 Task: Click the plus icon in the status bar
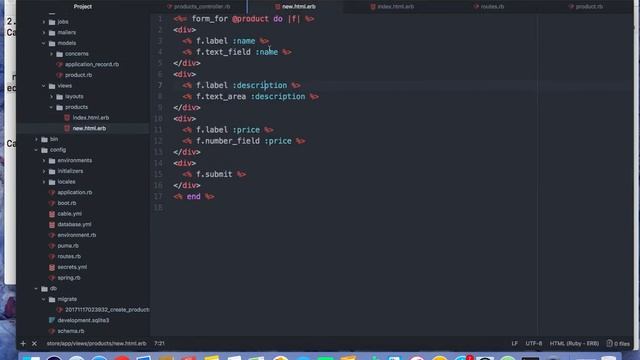coord(23,344)
